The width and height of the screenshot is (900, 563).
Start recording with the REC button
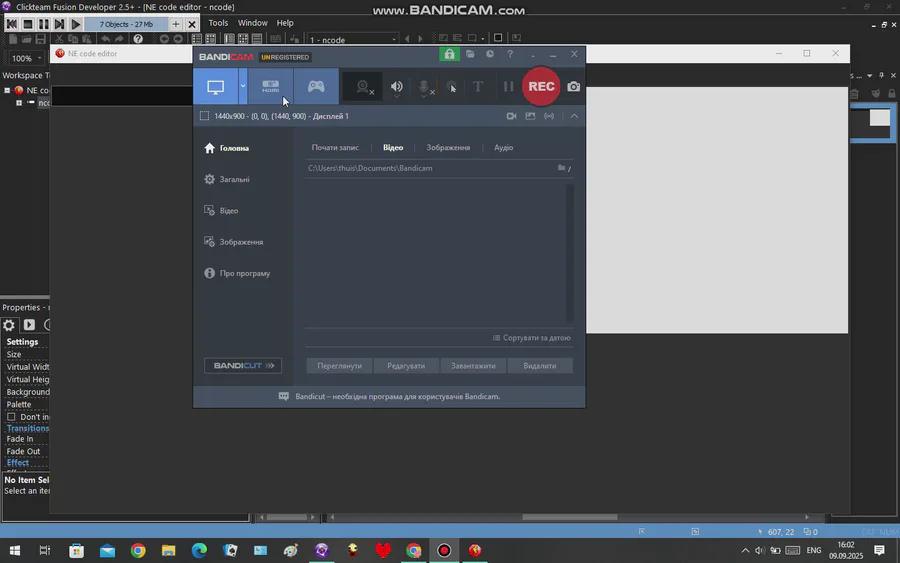tap(541, 86)
